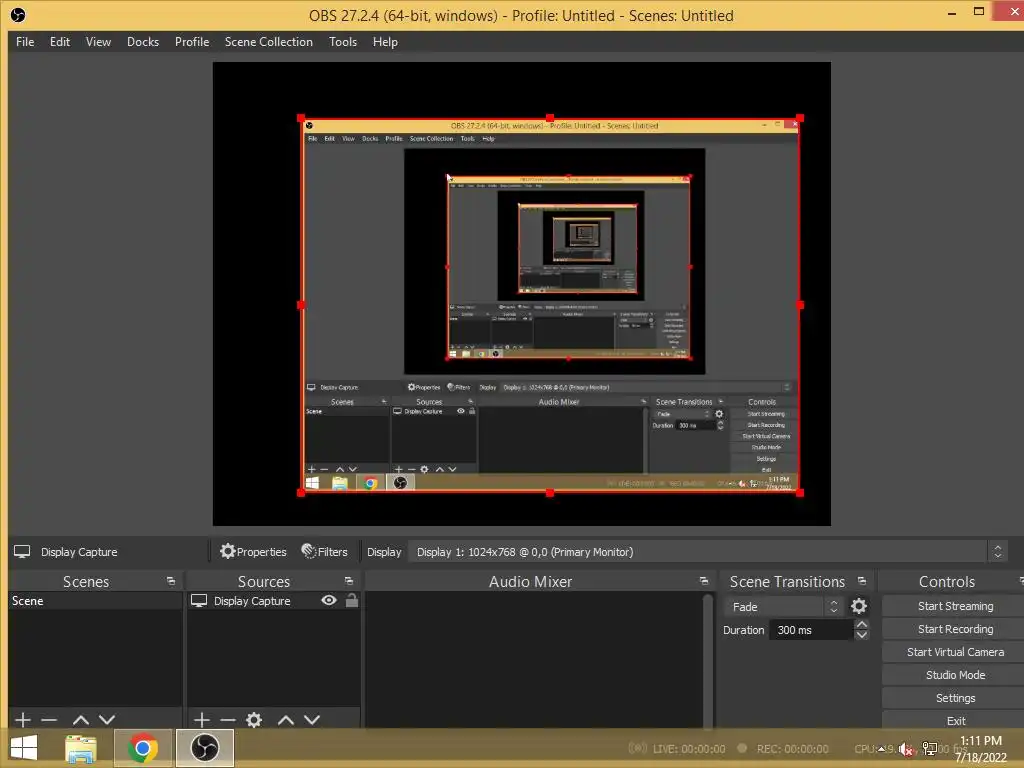
Task: Pop out the Audio Mixer dock
Action: pos(703,581)
